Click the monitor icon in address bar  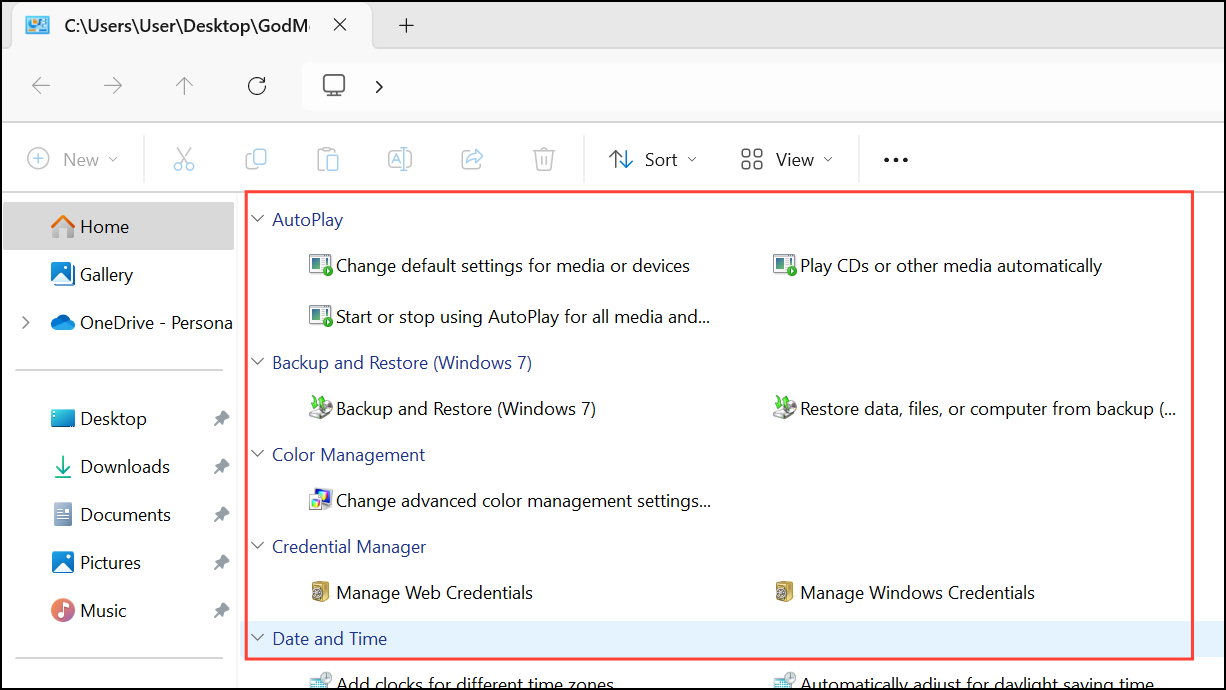(x=334, y=86)
